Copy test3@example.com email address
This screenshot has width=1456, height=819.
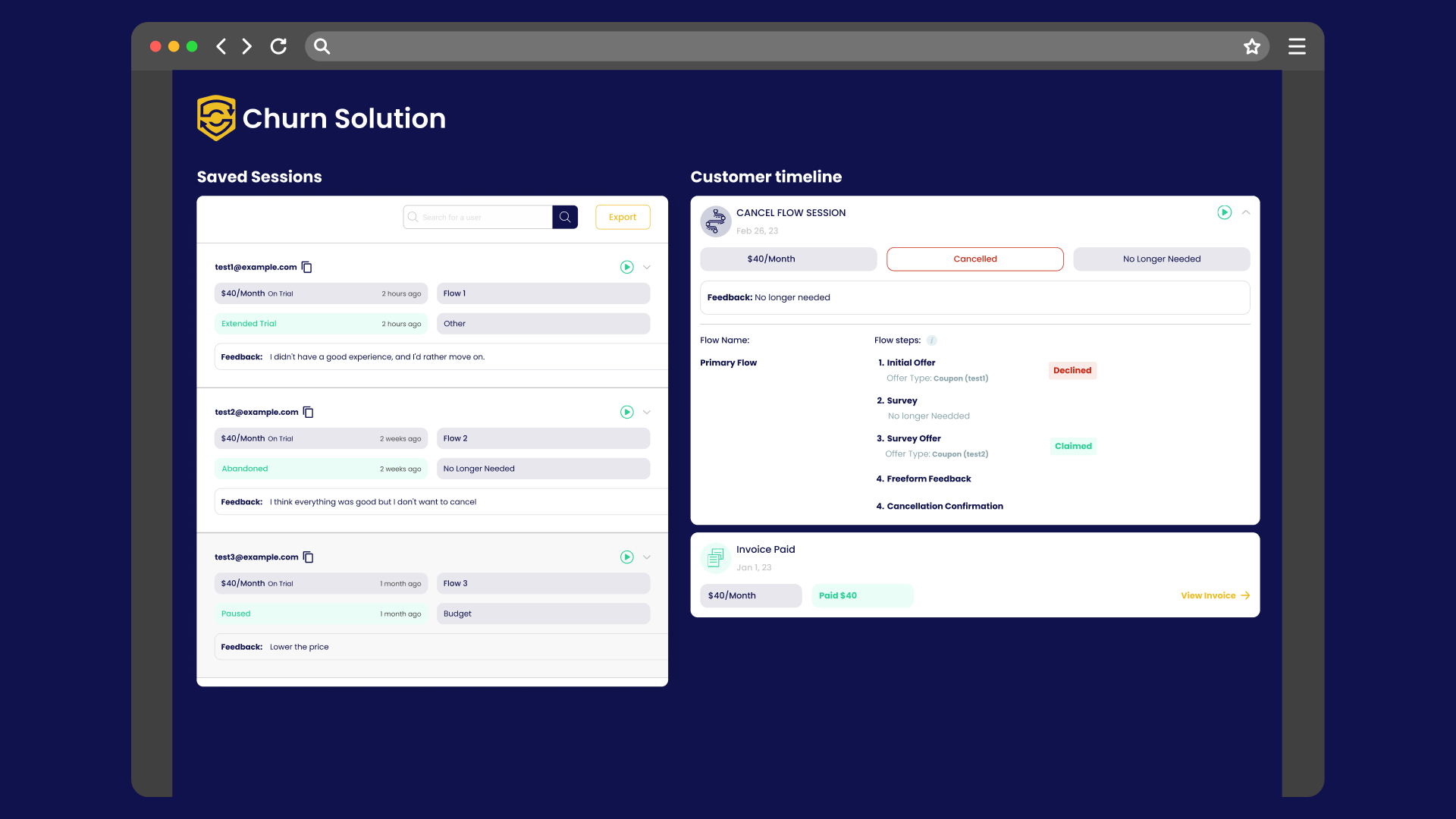coord(309,557)
